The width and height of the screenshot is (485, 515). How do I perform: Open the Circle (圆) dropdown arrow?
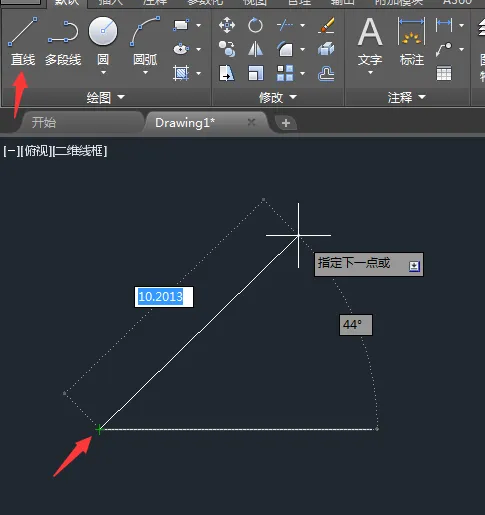[x=103, y=73]
